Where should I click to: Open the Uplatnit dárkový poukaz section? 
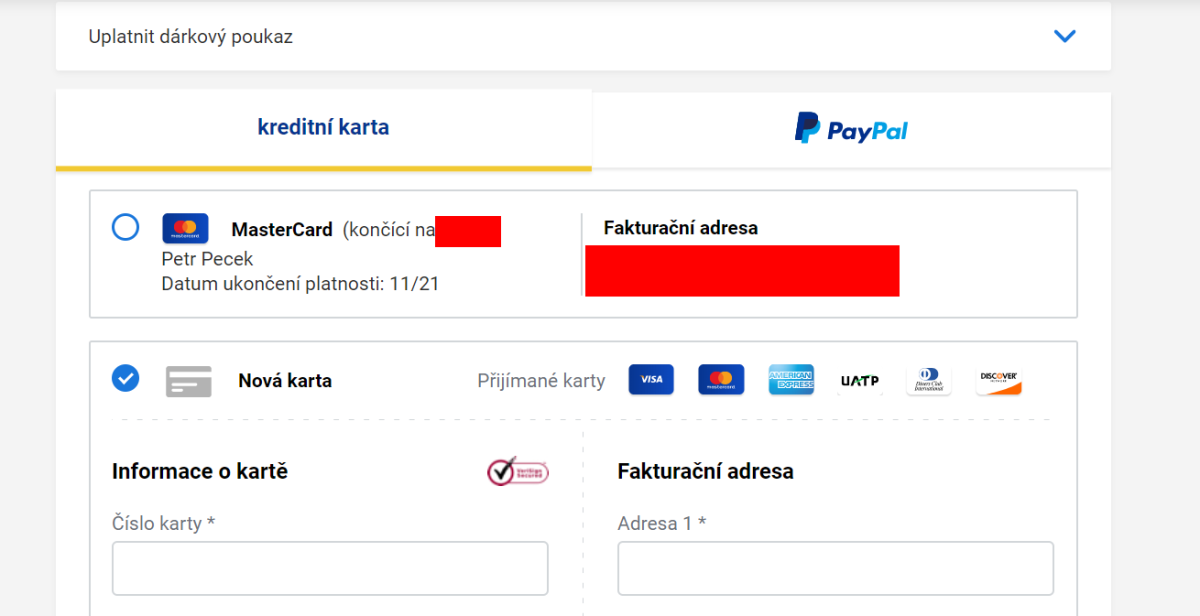point(191,37)
